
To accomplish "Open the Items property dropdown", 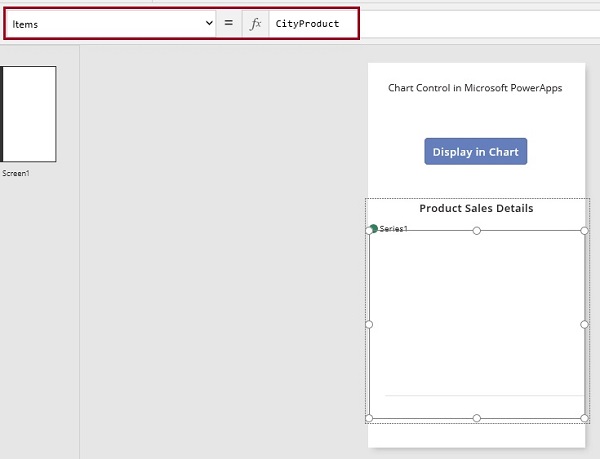I will pyautogui.click(x=111, y=24).
